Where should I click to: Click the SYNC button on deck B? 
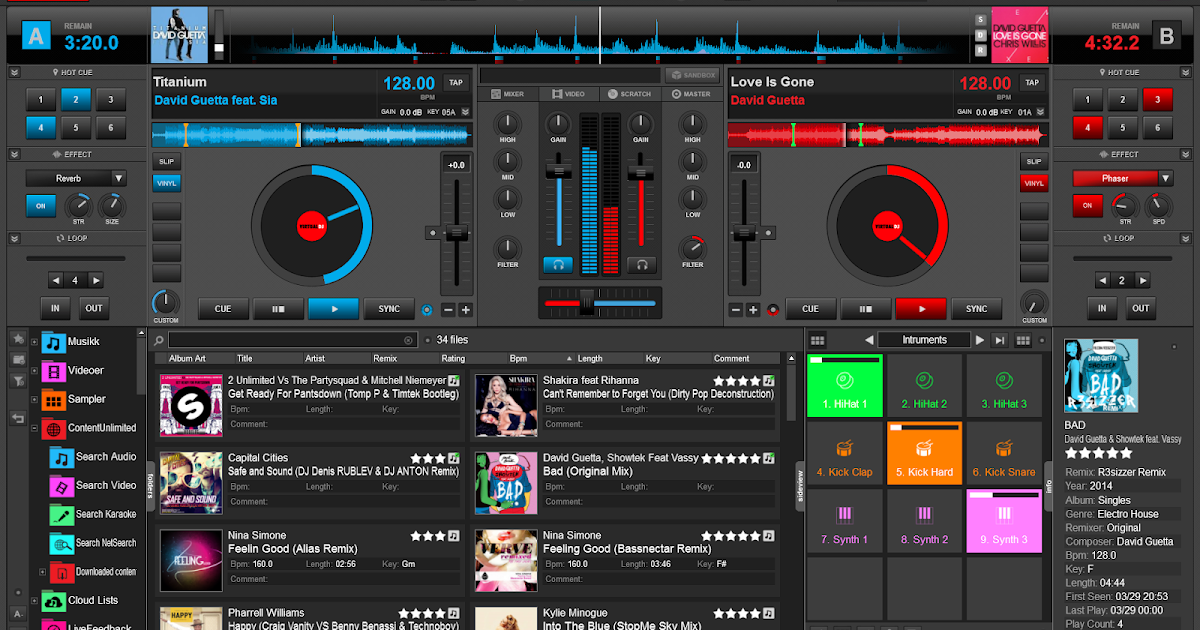(x=976, y=309)
